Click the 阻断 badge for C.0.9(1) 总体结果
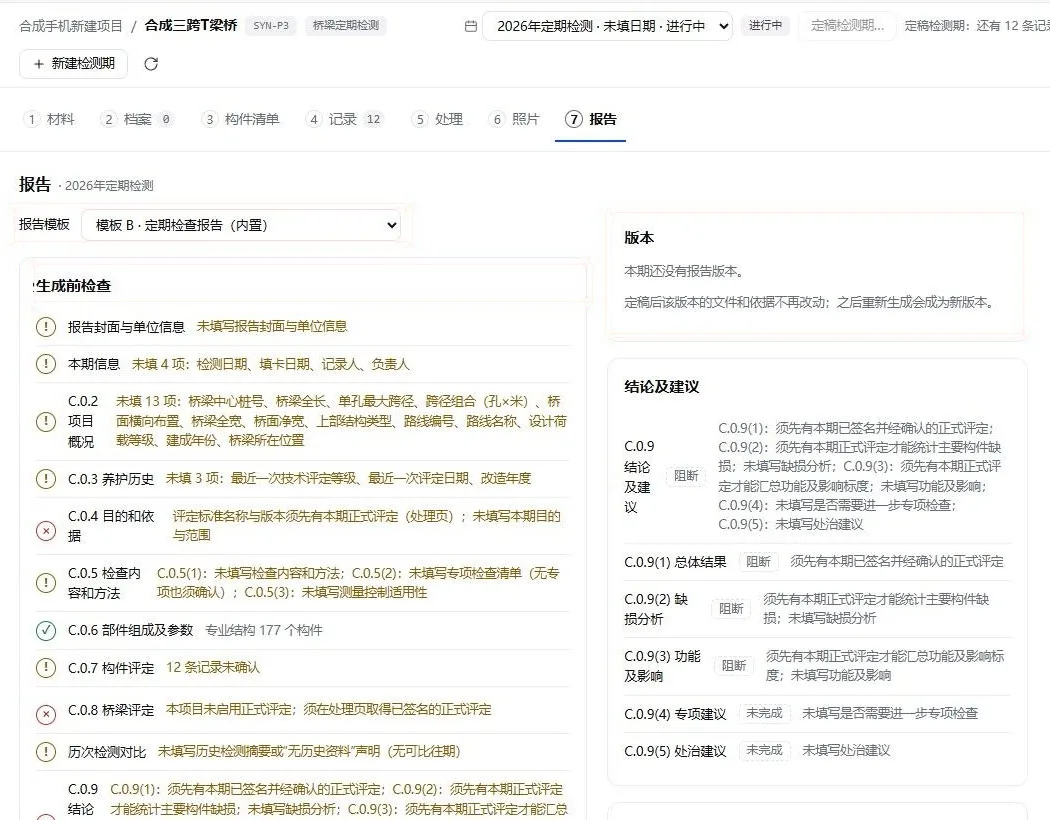 pos(758,562)
